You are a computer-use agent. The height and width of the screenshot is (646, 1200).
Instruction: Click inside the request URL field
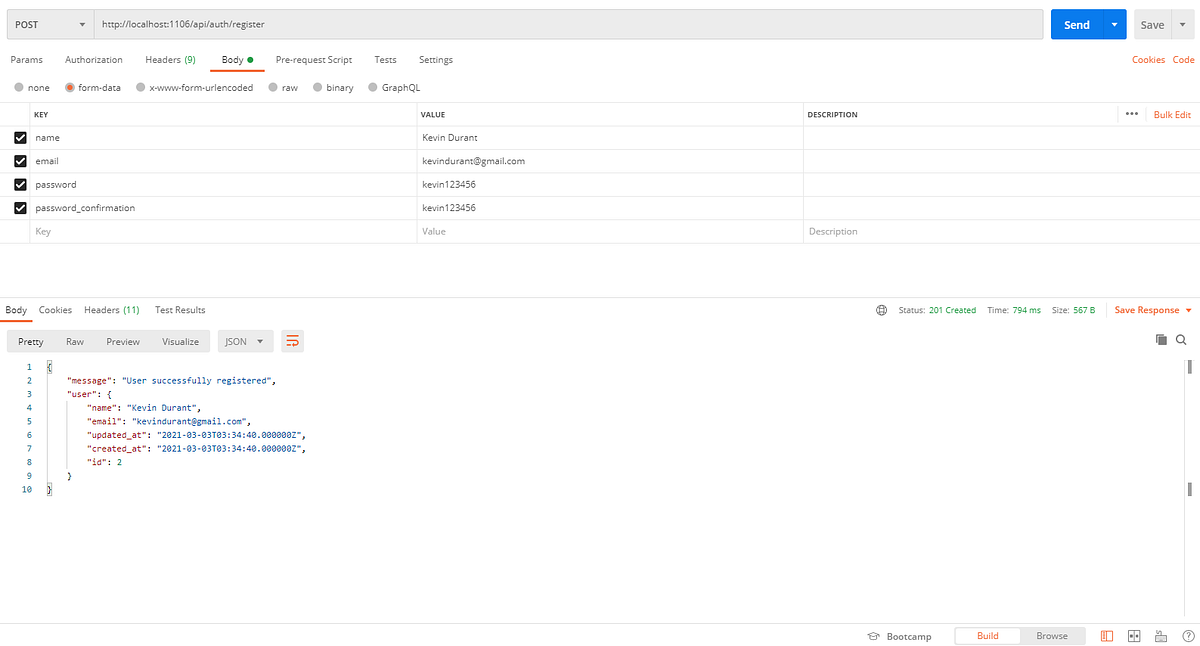click(400, 23)
